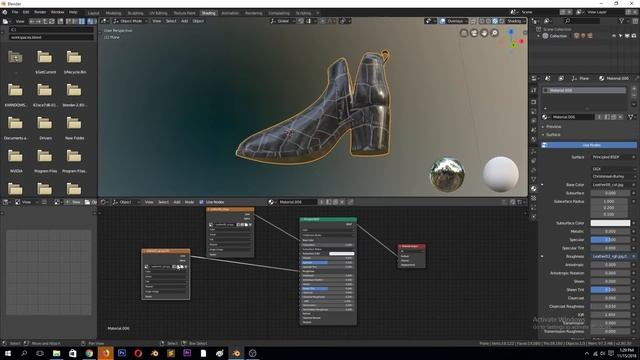Open the GGX distribution dropdown
Screen dimensions: 640x360
(x=613, y=169)
